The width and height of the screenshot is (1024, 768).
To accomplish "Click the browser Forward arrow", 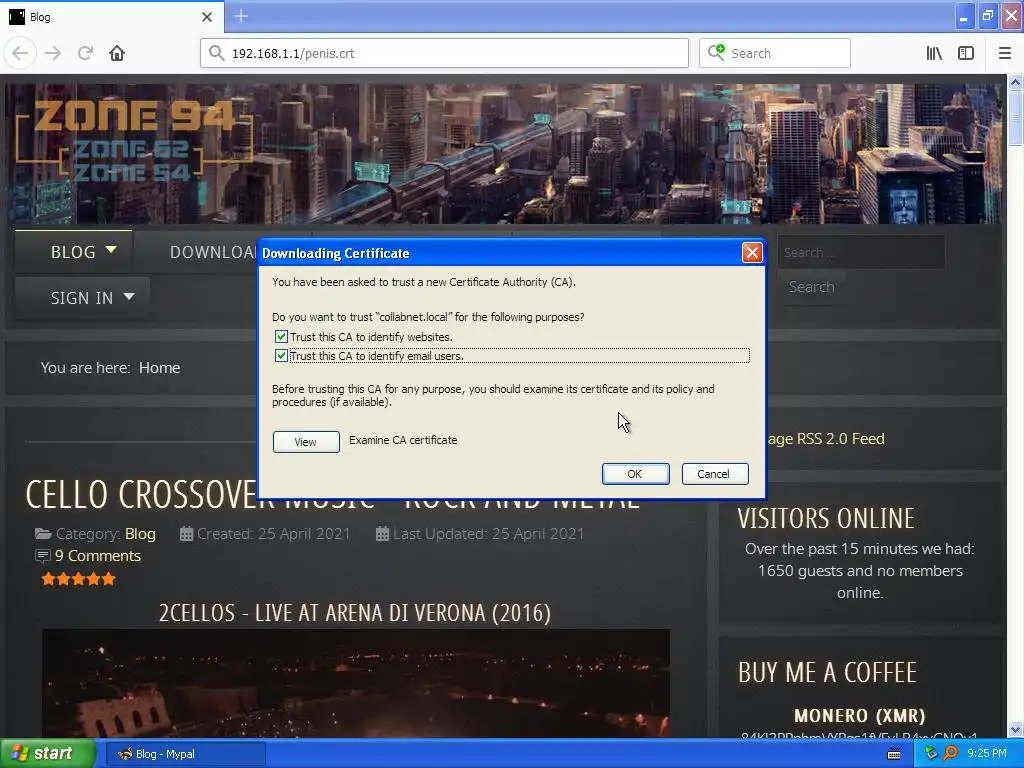I will tap(53, 53).
